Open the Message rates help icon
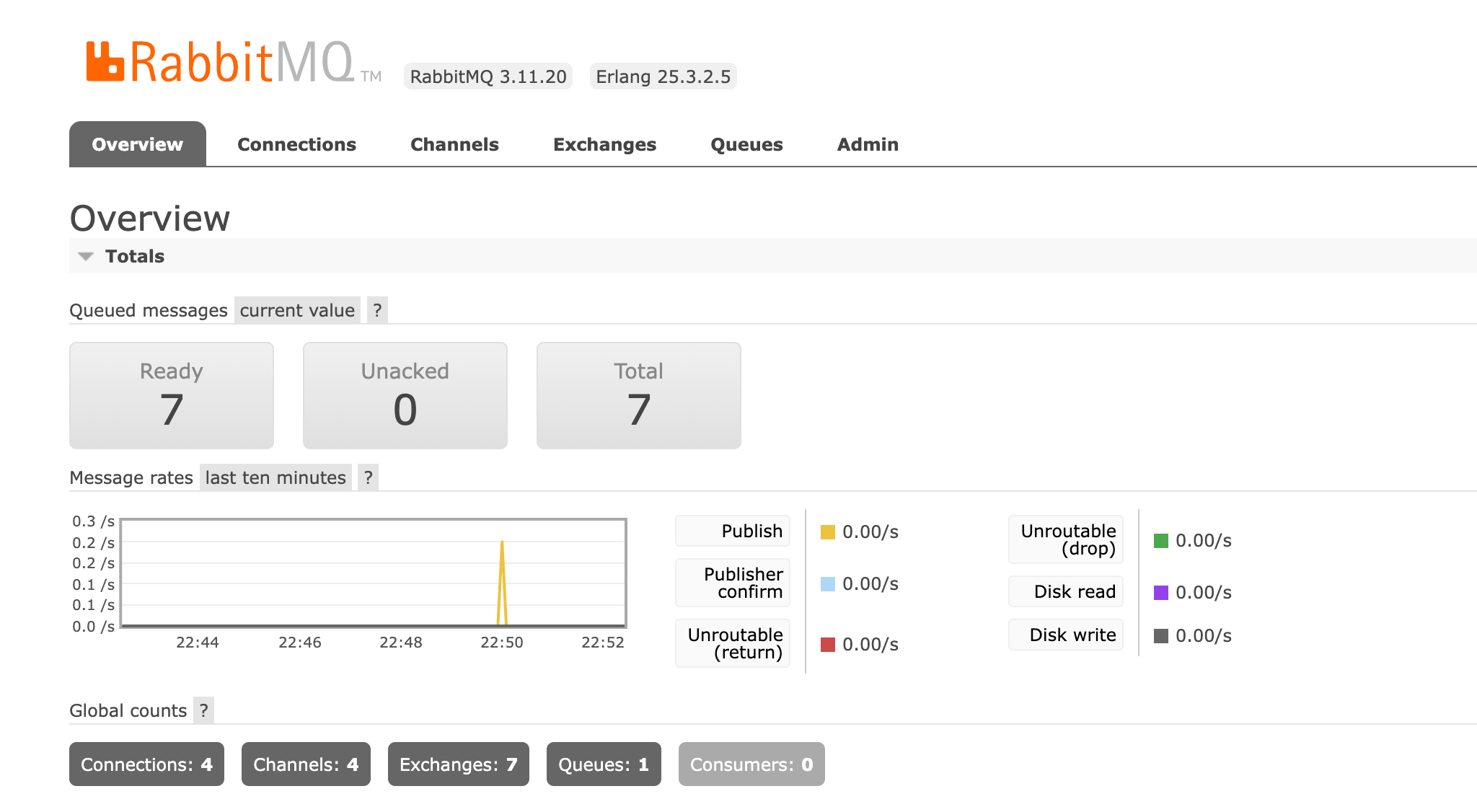The width and height of the screenshot is (1477, 812). 369,477
